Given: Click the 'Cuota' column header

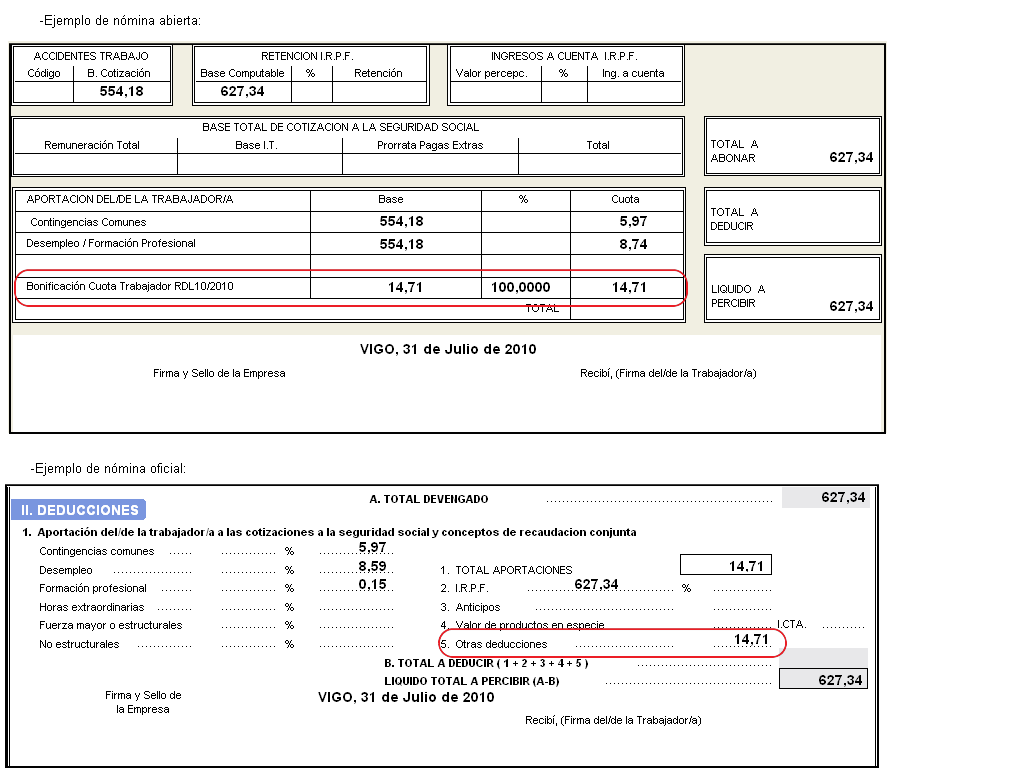Looking at the screenshot, I should (x=625, y=199).
